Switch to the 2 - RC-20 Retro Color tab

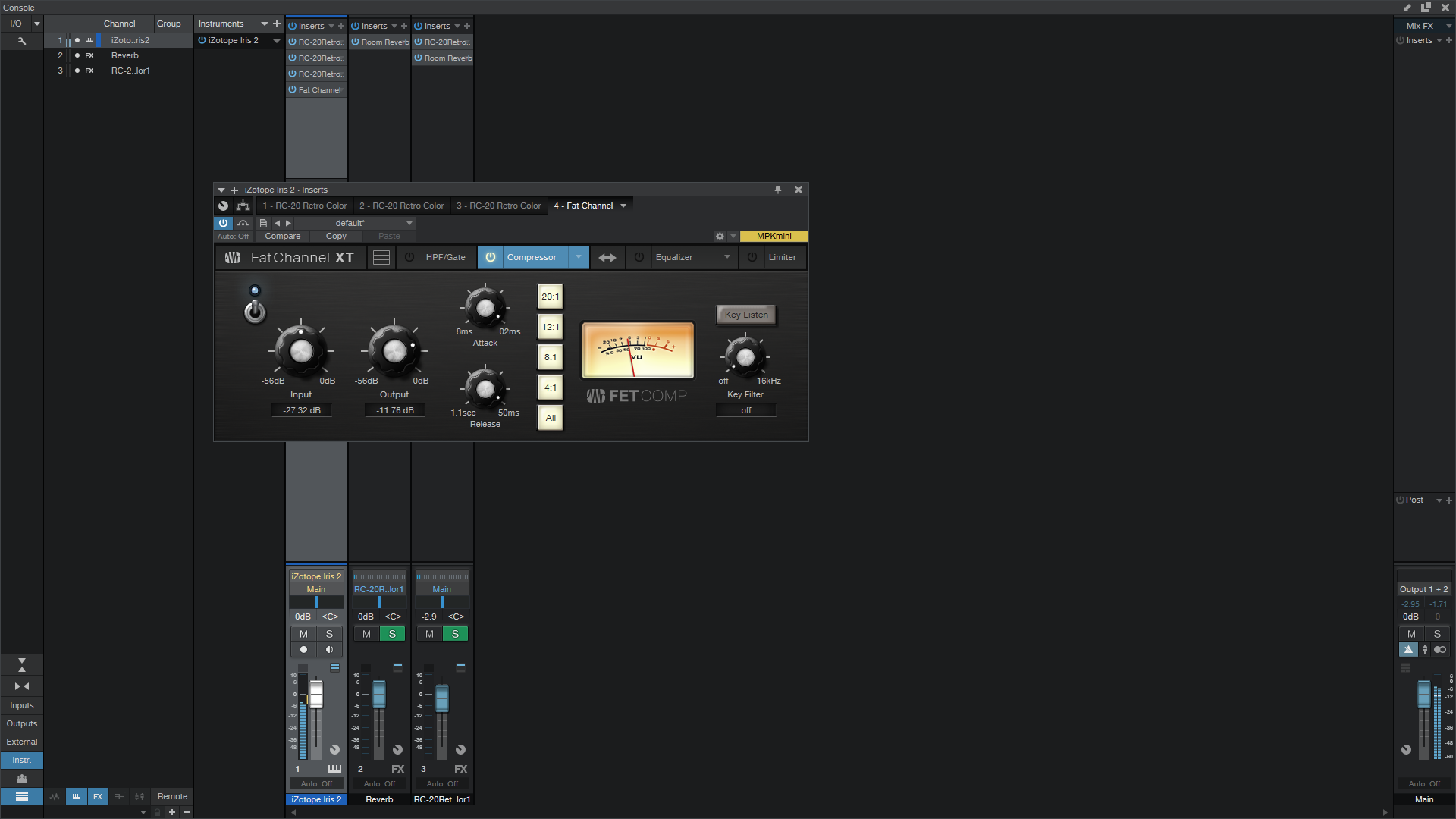401,206
